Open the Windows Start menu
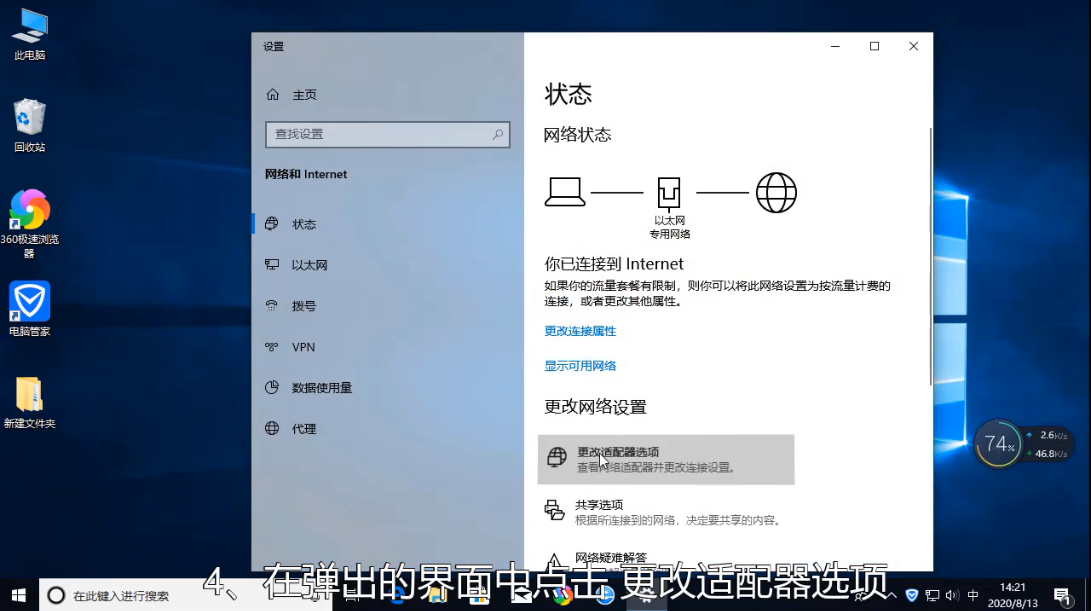 click(19, 595)
